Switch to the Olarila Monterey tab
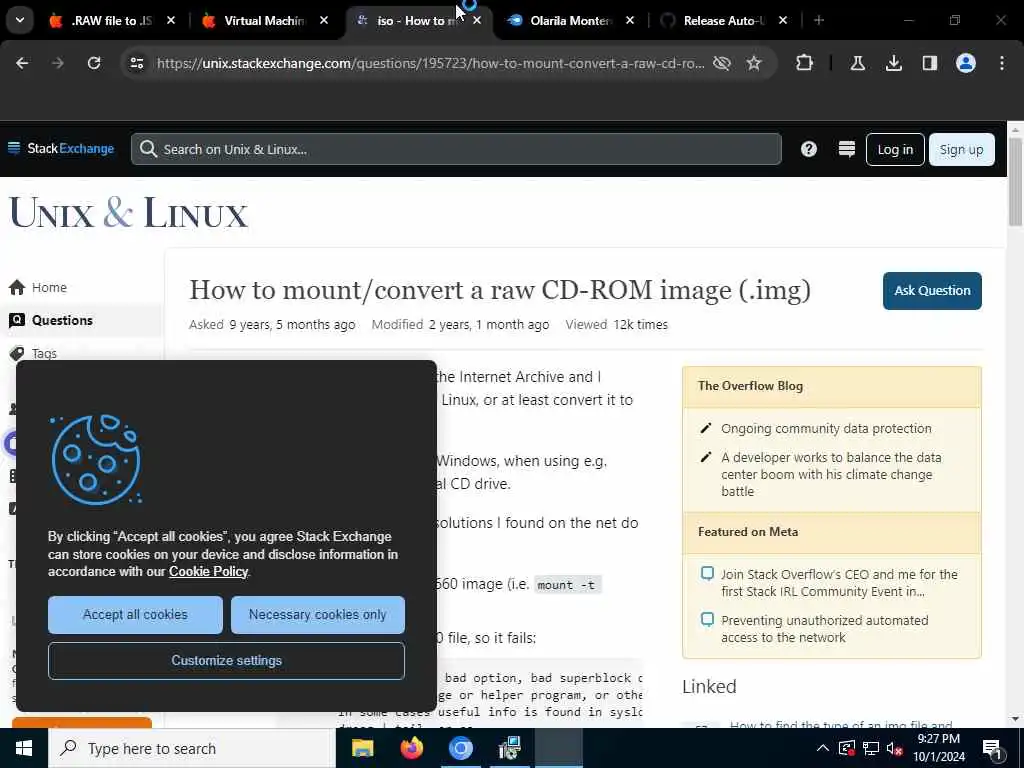 (569, 20)
